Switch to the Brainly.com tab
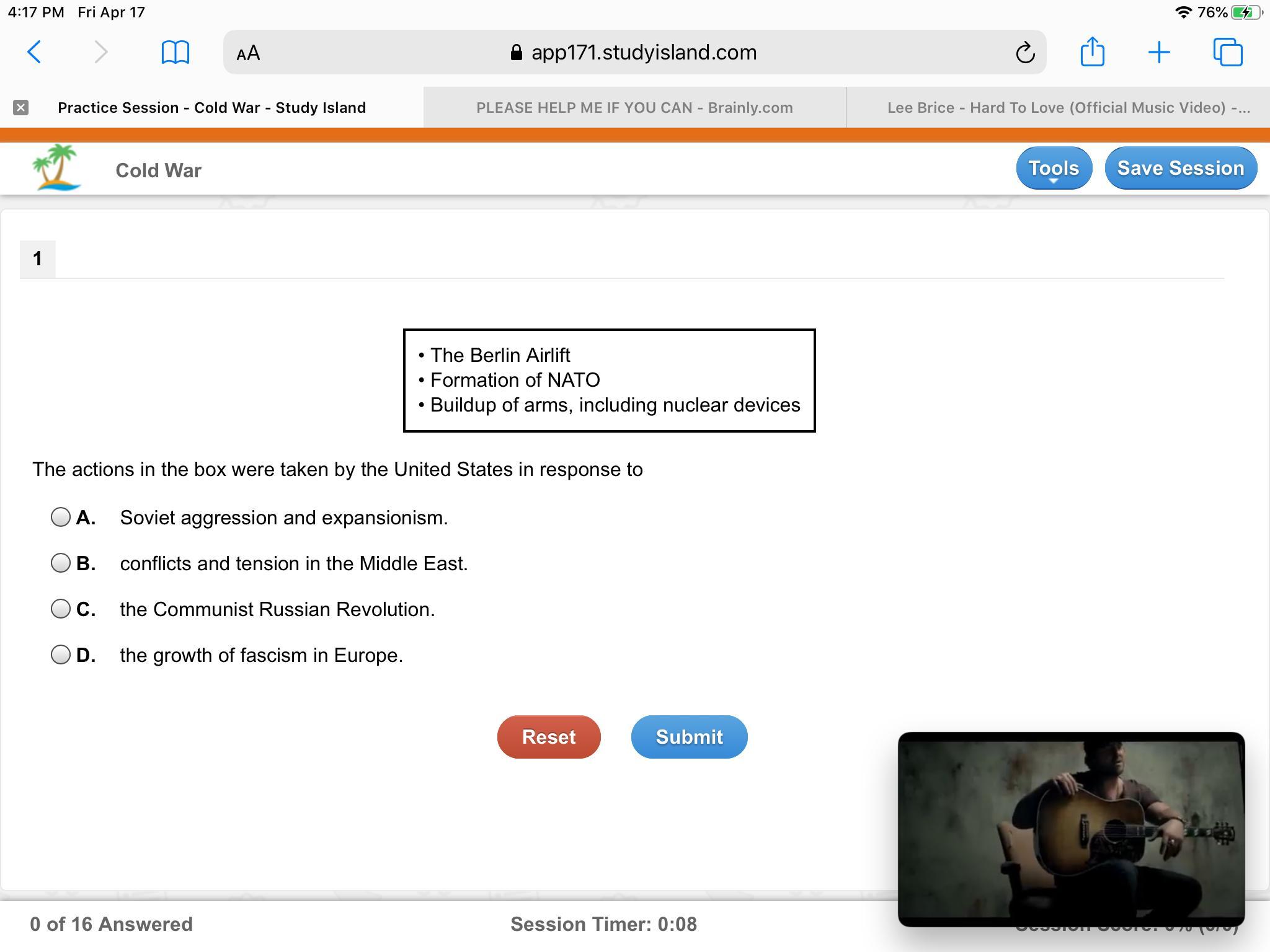The width and height of the screenshot is (1270, 952). click(x=634, y=108)
